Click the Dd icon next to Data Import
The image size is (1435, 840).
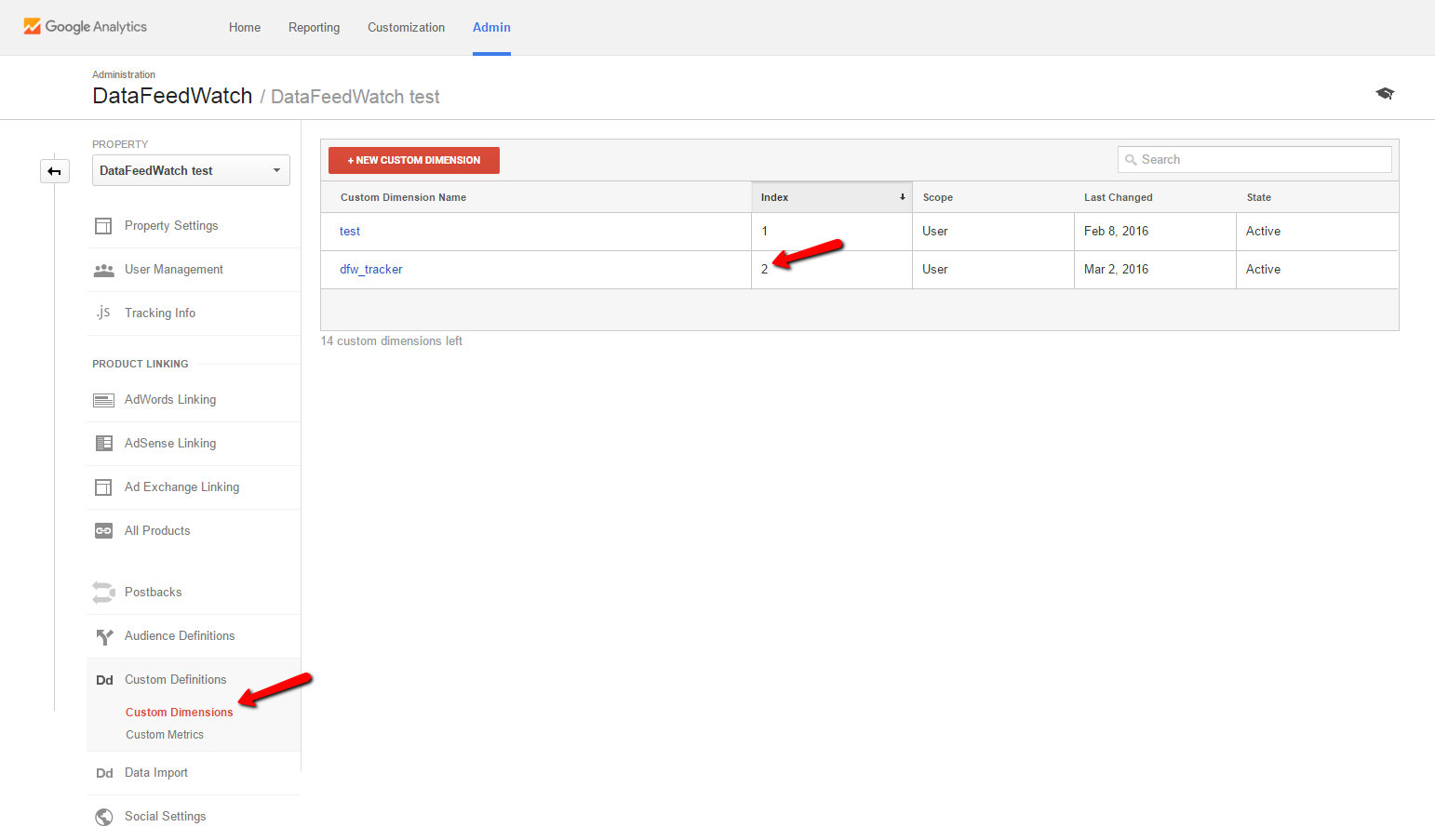tap(104, 773)
